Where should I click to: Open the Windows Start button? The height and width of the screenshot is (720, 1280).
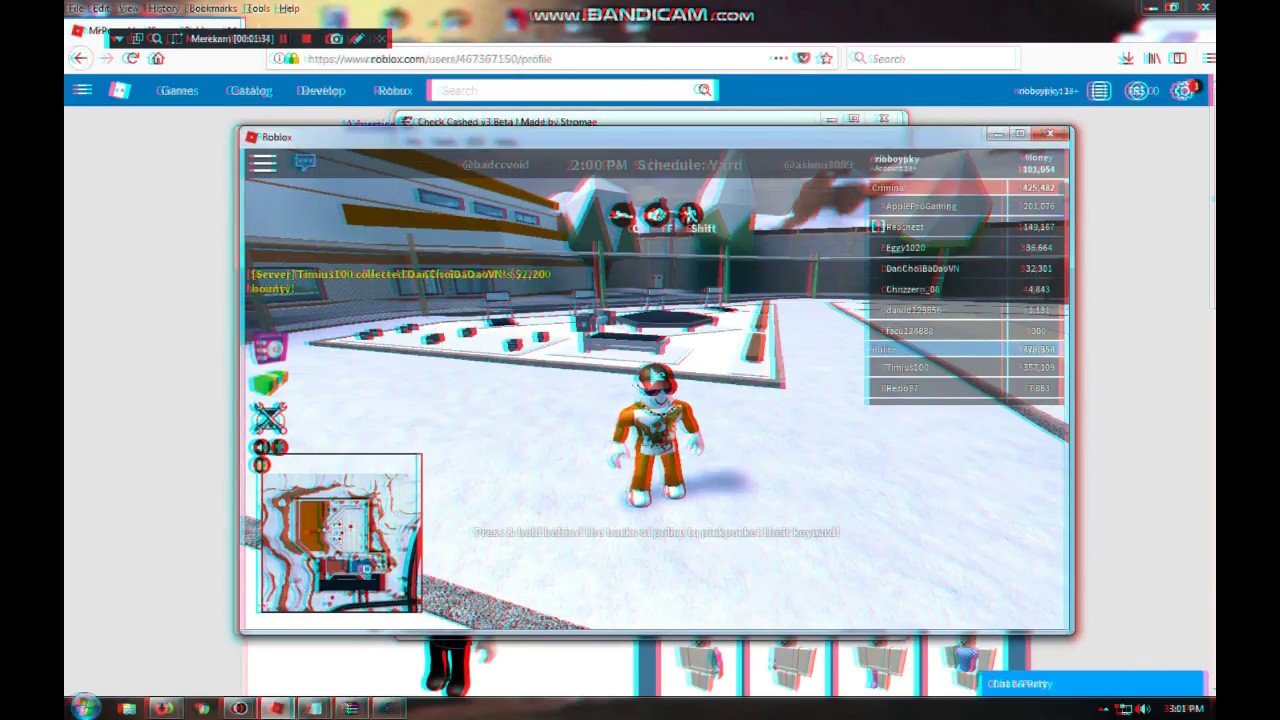pos(85,708)
